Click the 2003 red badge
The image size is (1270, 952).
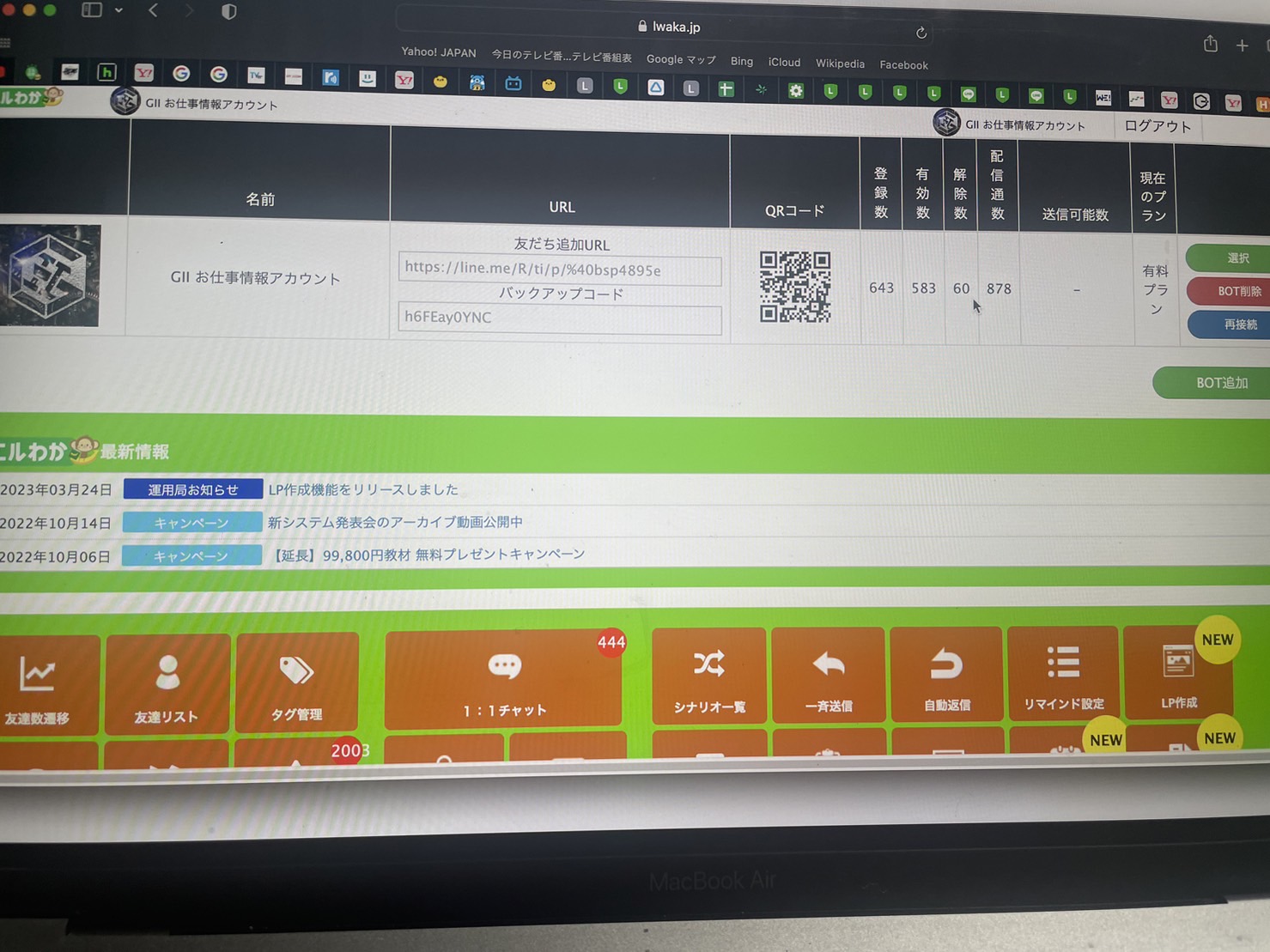[349, 750]
